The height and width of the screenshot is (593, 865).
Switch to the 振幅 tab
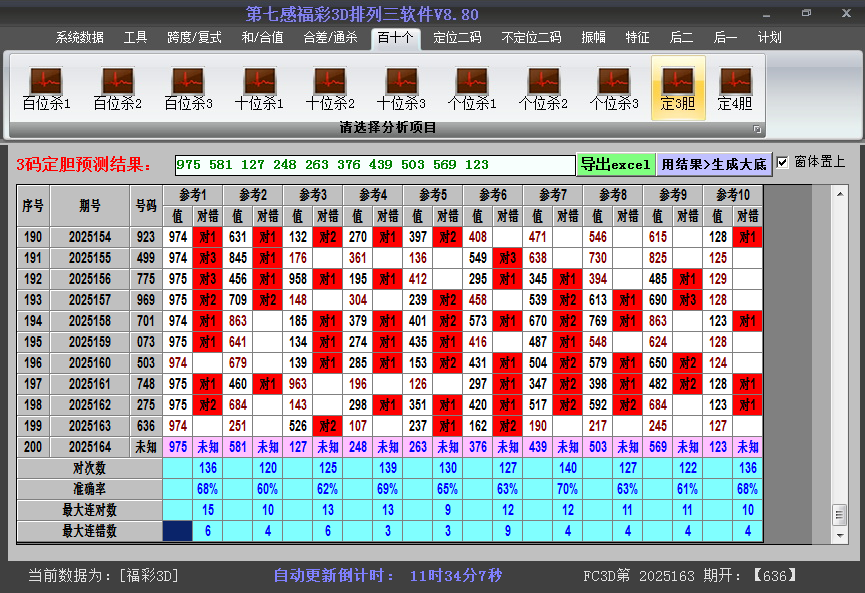[594, 38]
